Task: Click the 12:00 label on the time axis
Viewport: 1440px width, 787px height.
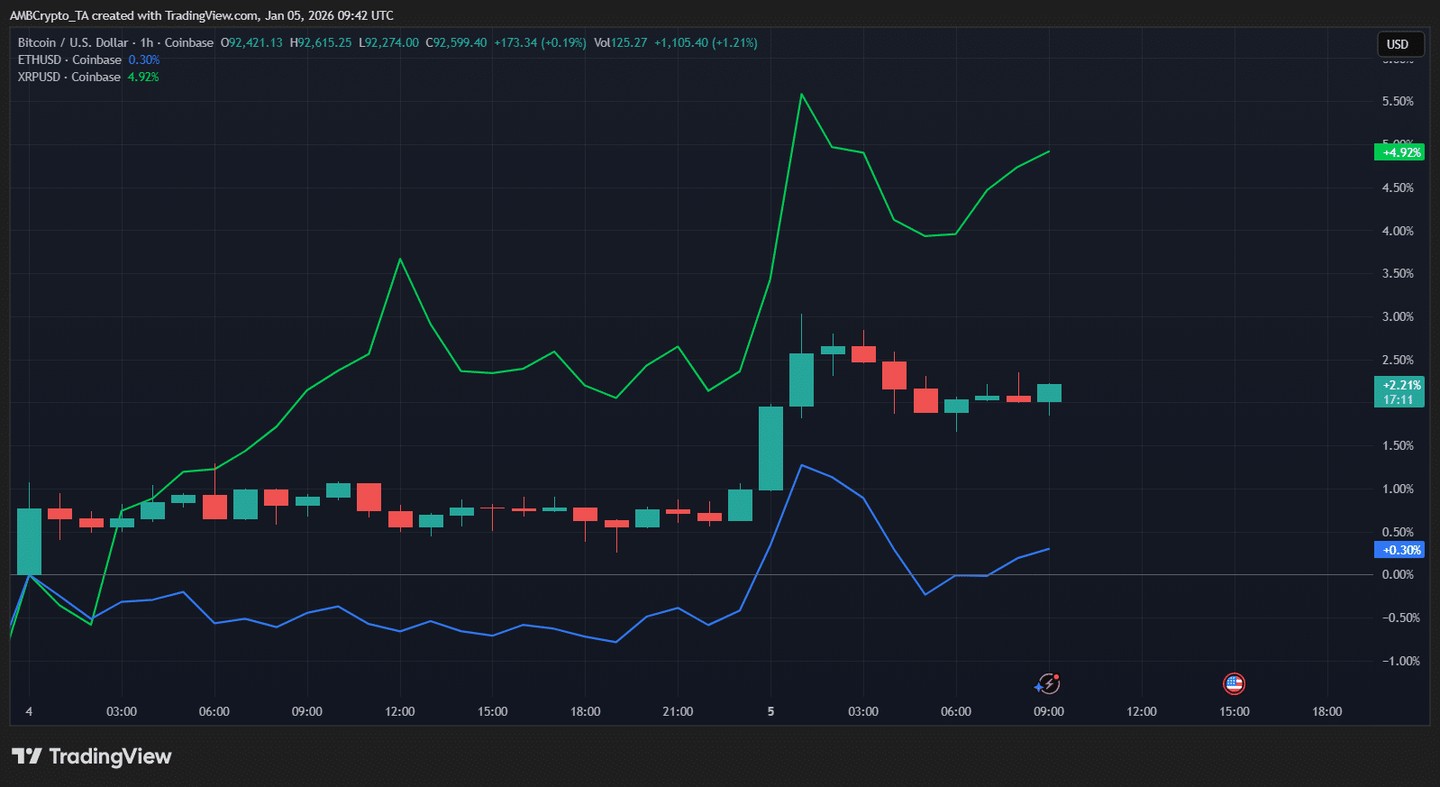Action: [x=399, y=711]
